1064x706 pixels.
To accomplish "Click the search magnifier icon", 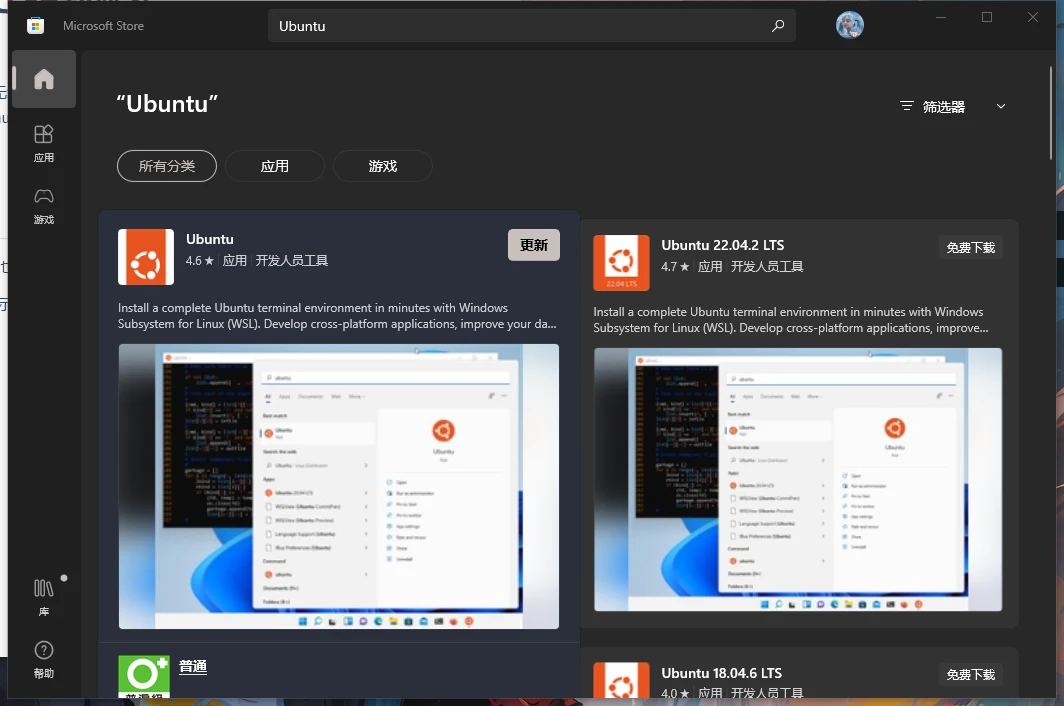I will 778,26.
